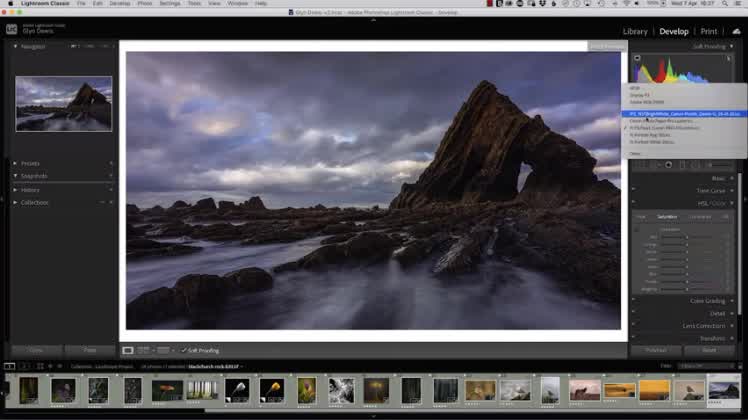Adjust the Red saturation slider

point(687,237)
